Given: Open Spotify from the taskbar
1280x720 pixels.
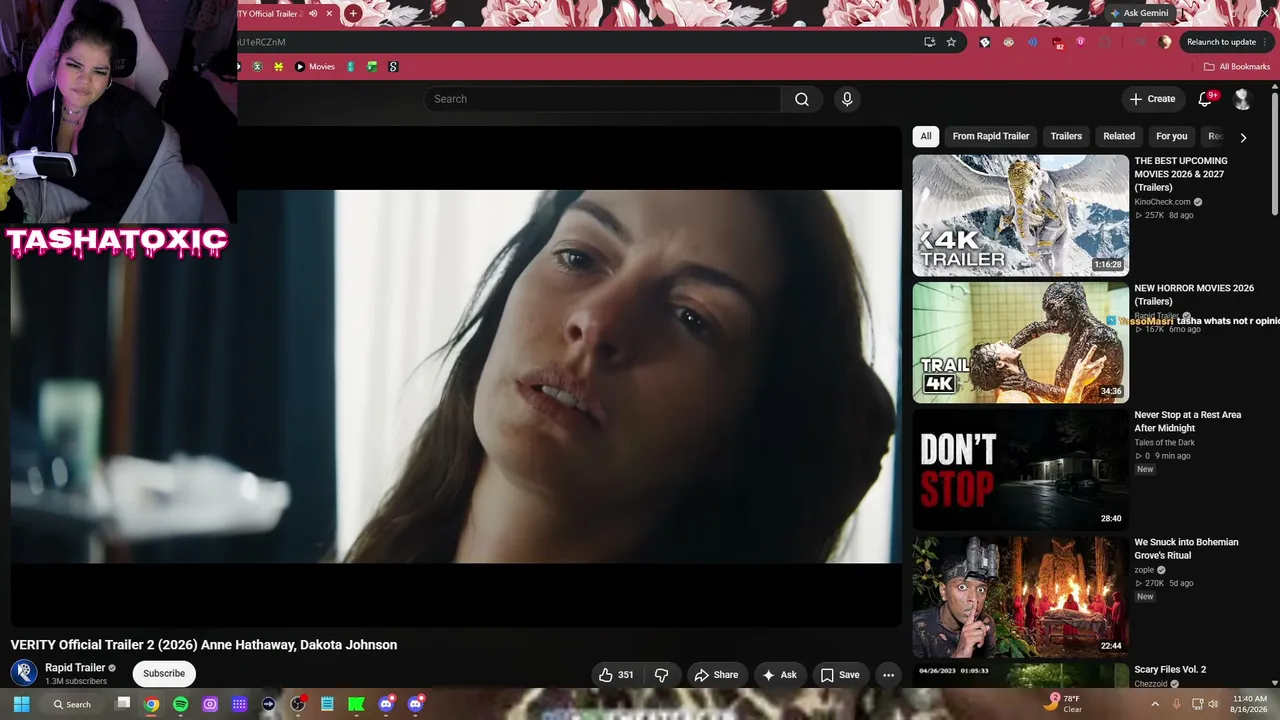Looking at the screenshot, I should click(180, 704).
